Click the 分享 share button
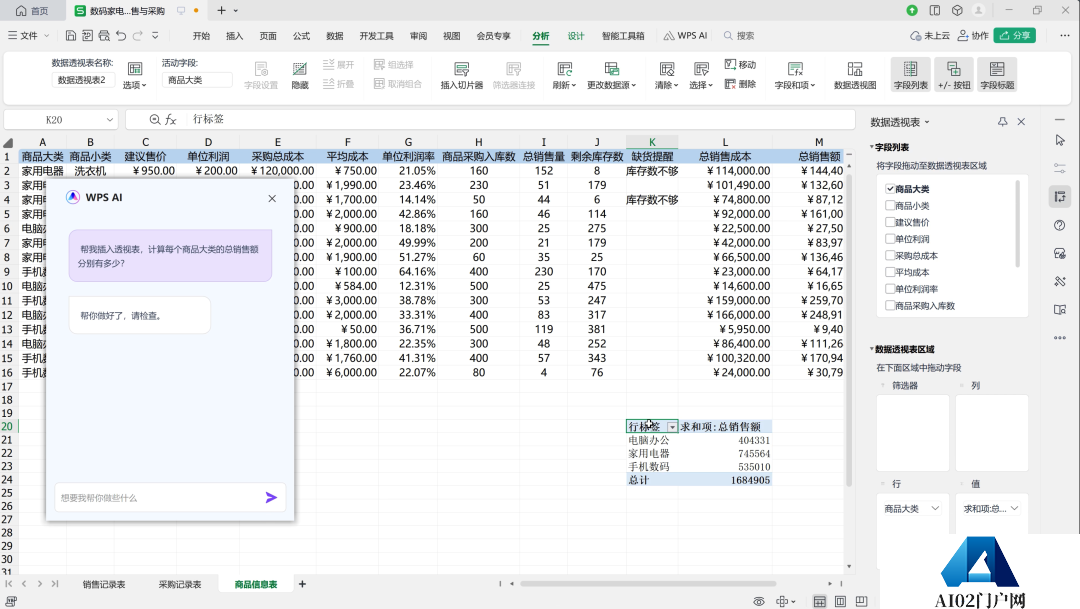The image size is (1080, 609). [x=1016, y=35]
